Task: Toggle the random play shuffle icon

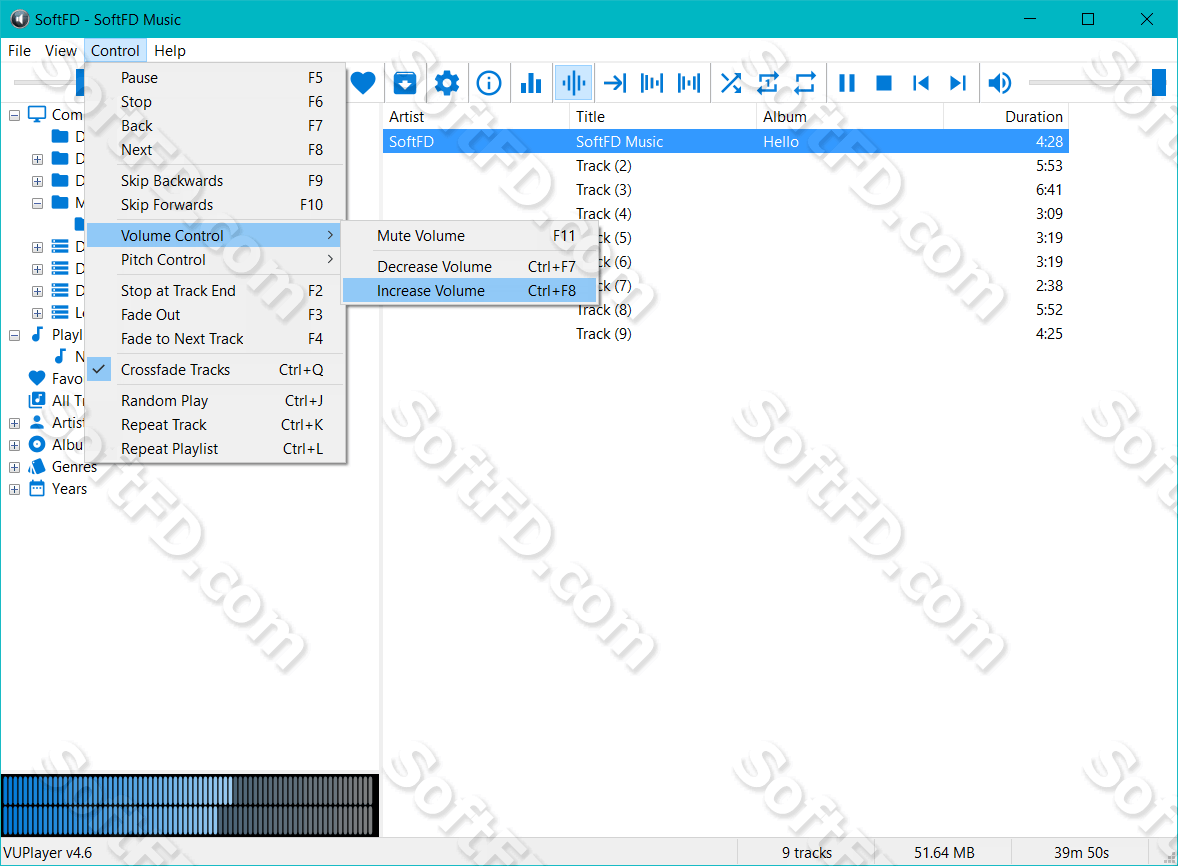Action: click(x=731, y=83)
